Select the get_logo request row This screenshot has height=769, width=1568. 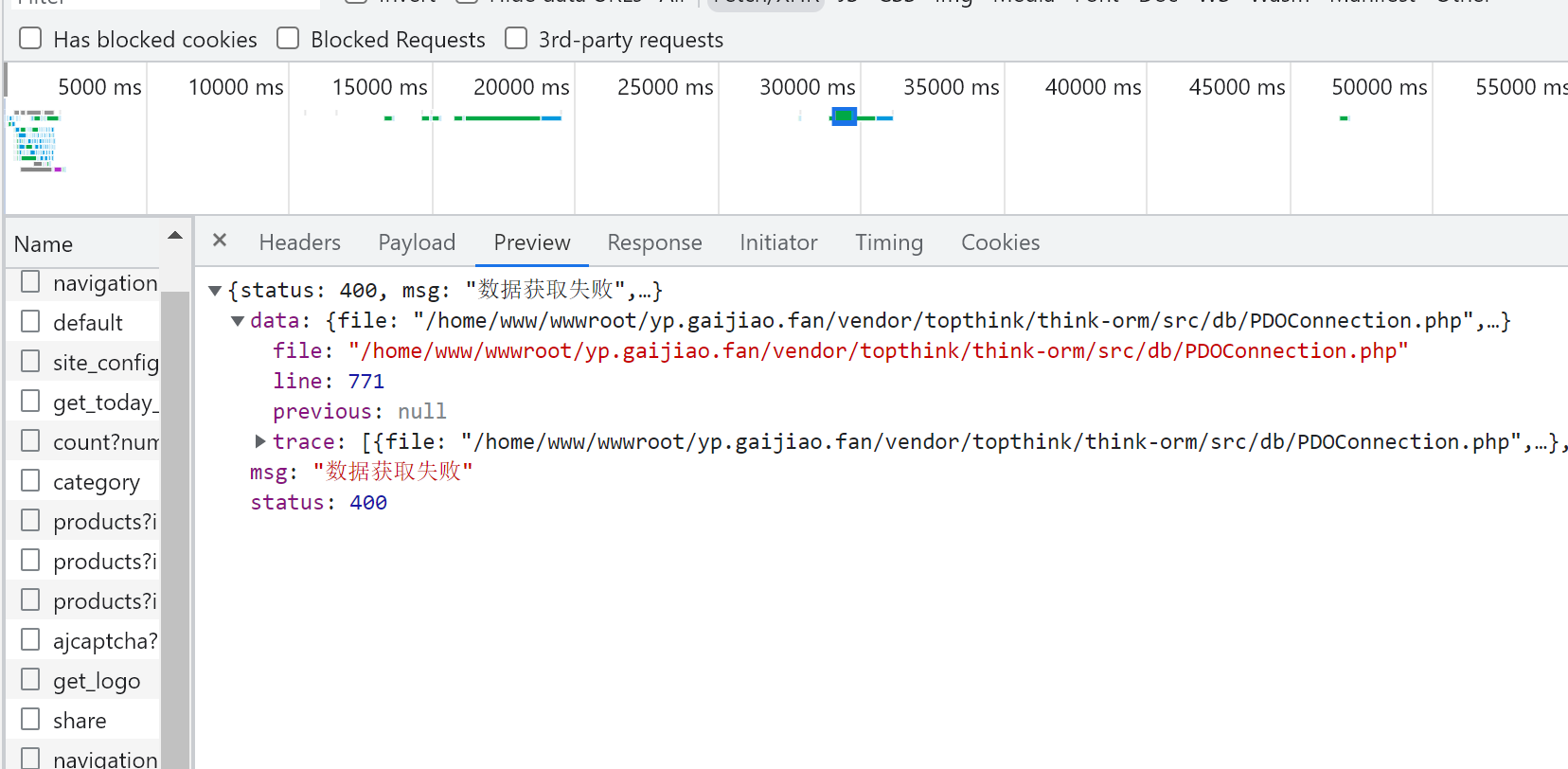(97, 681)
